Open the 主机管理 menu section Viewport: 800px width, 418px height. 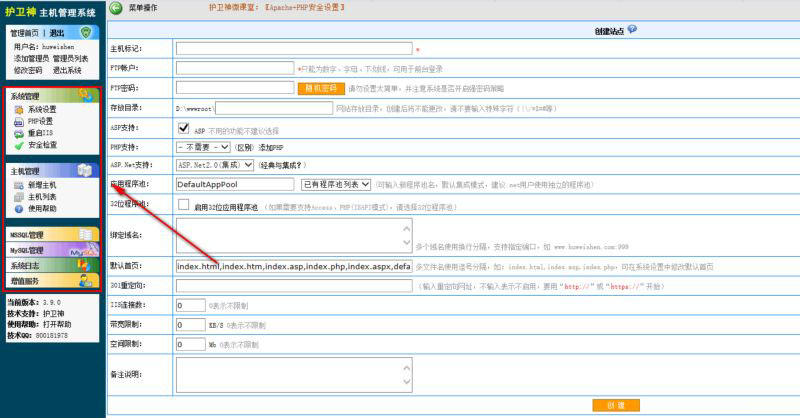[53, 170]
